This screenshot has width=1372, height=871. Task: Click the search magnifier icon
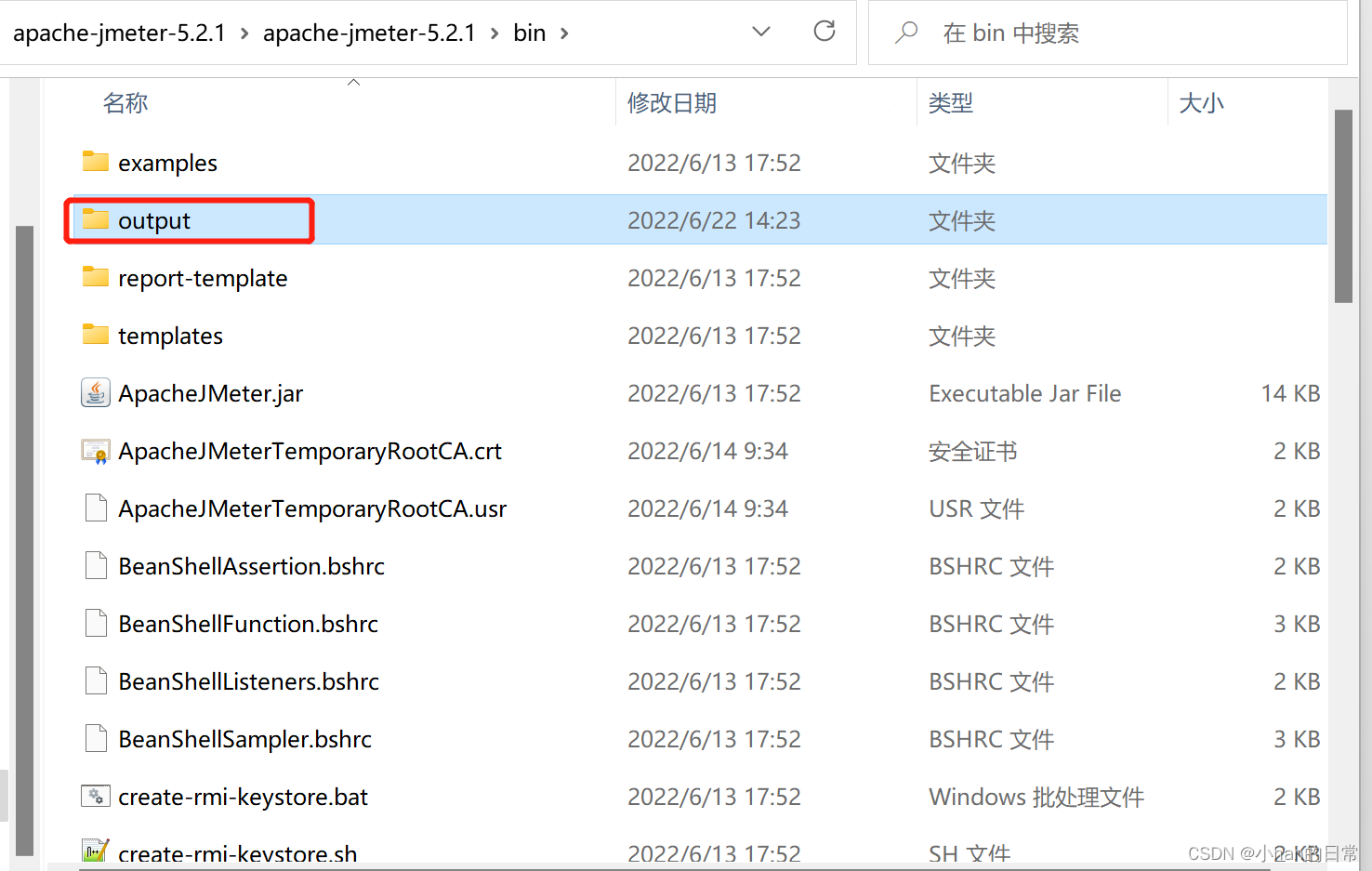click(x=906, y=33)
